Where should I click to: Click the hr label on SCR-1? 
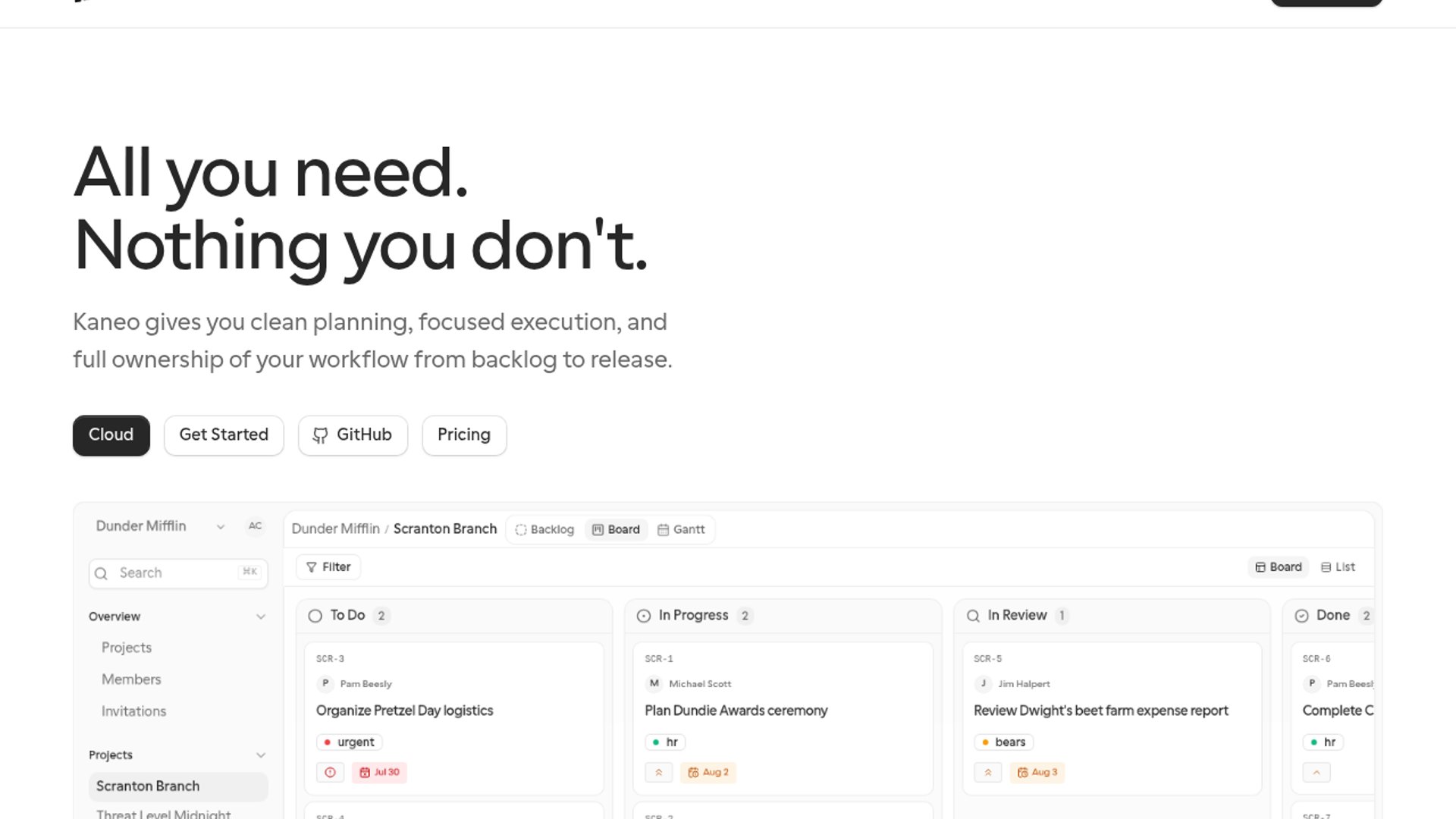[x=665, y=742]
